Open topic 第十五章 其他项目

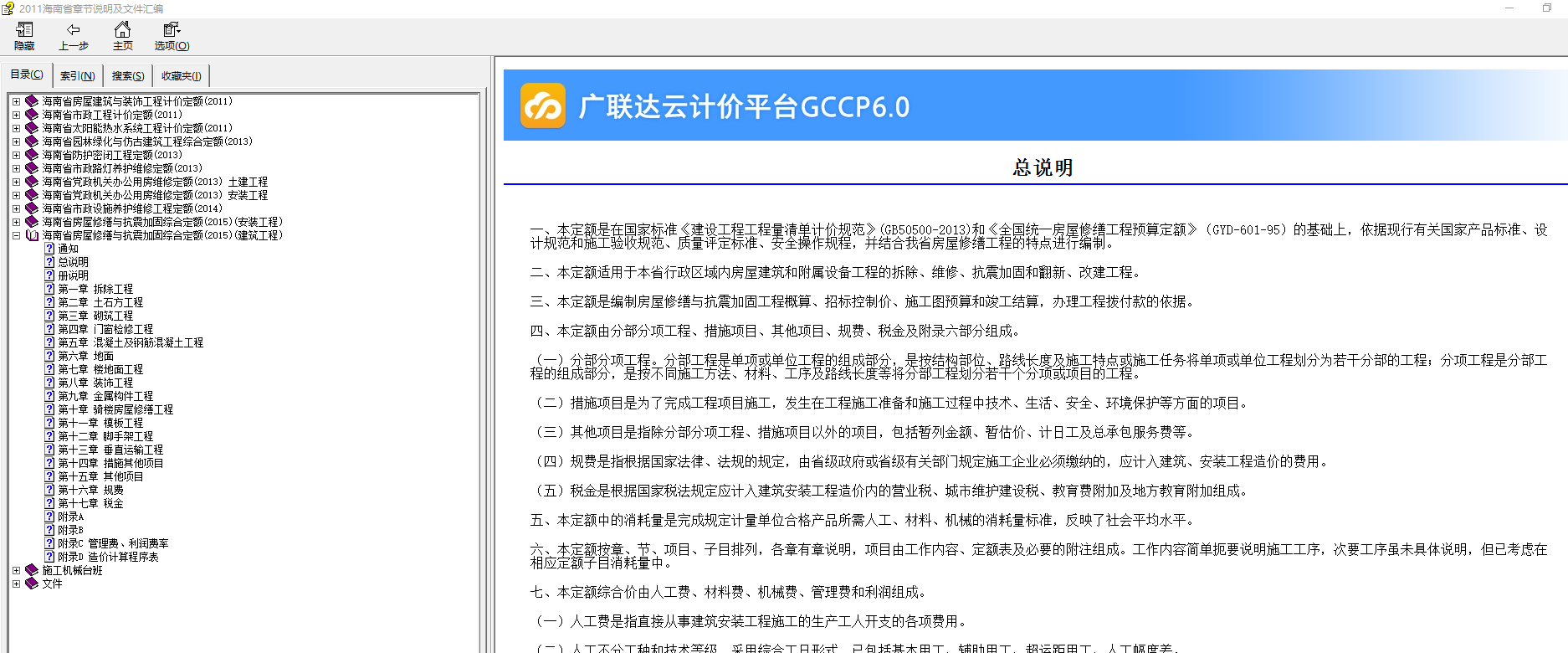tap(100, 476)
